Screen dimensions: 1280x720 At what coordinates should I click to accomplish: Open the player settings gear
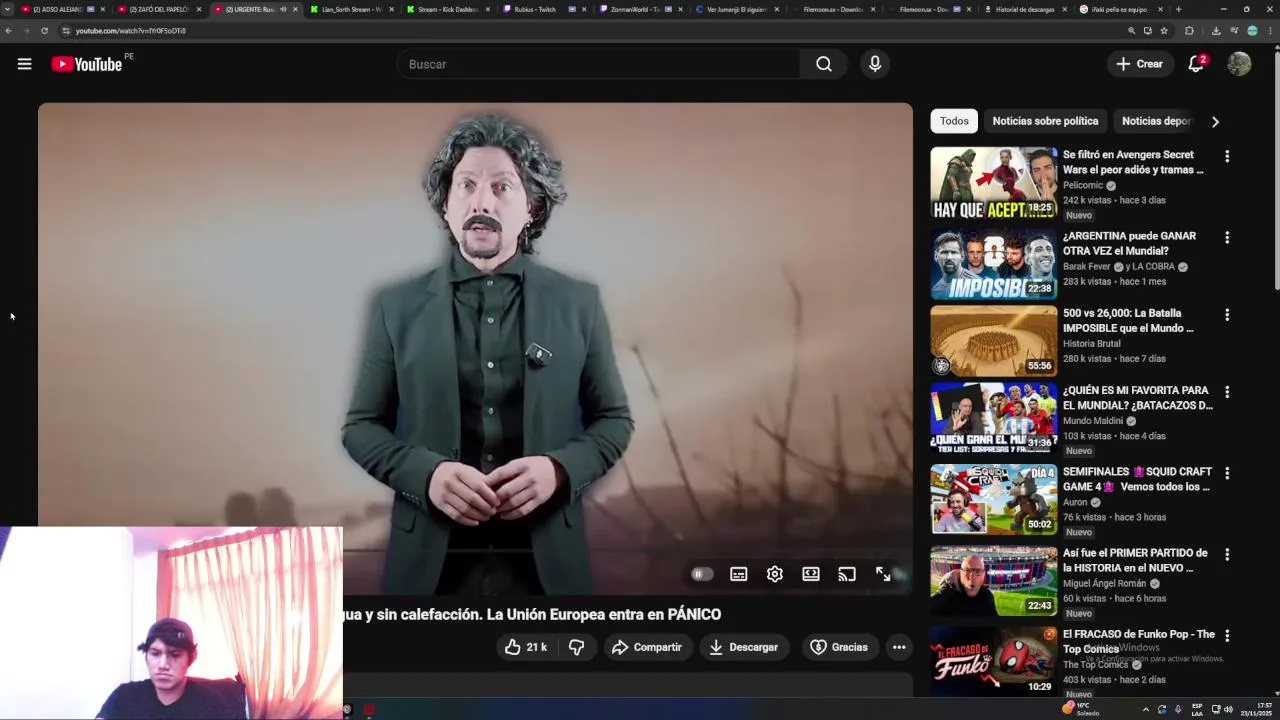(775, 574)
